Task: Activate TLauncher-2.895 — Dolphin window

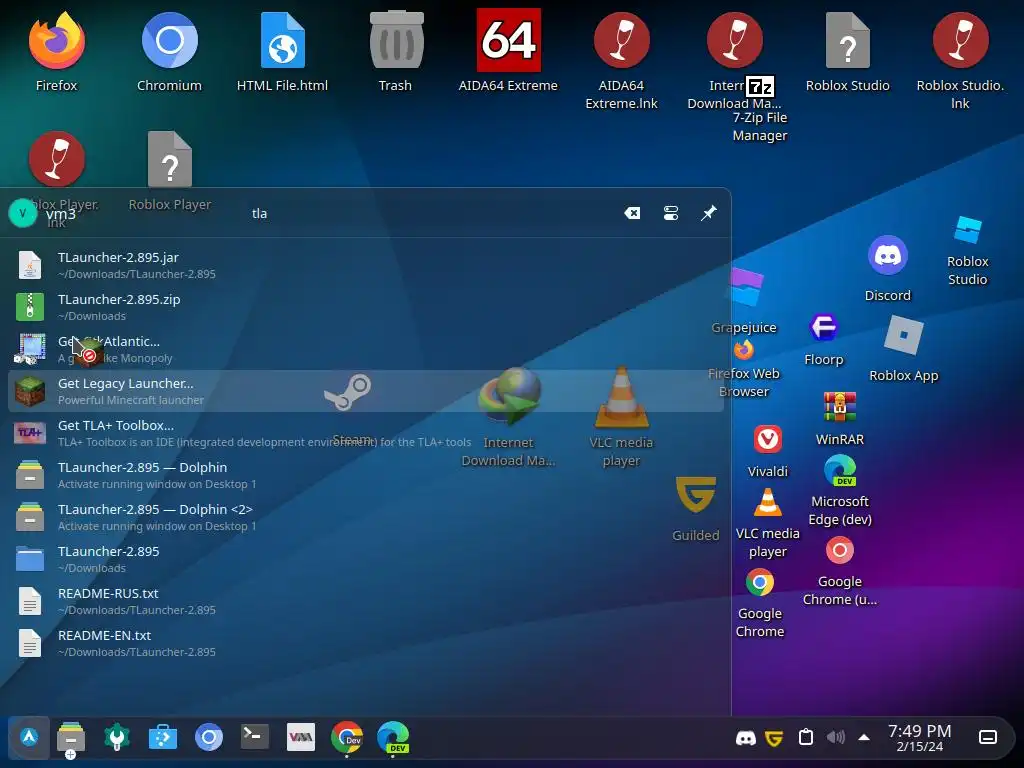Action: coord(366,475)
